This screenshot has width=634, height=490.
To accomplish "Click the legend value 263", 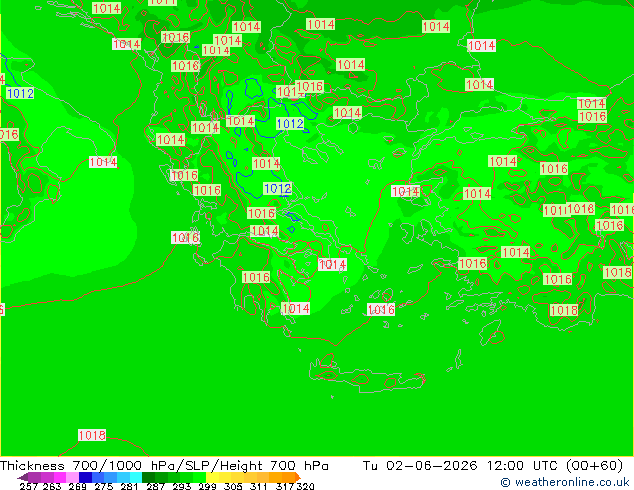I will click(x=52, y=486).
